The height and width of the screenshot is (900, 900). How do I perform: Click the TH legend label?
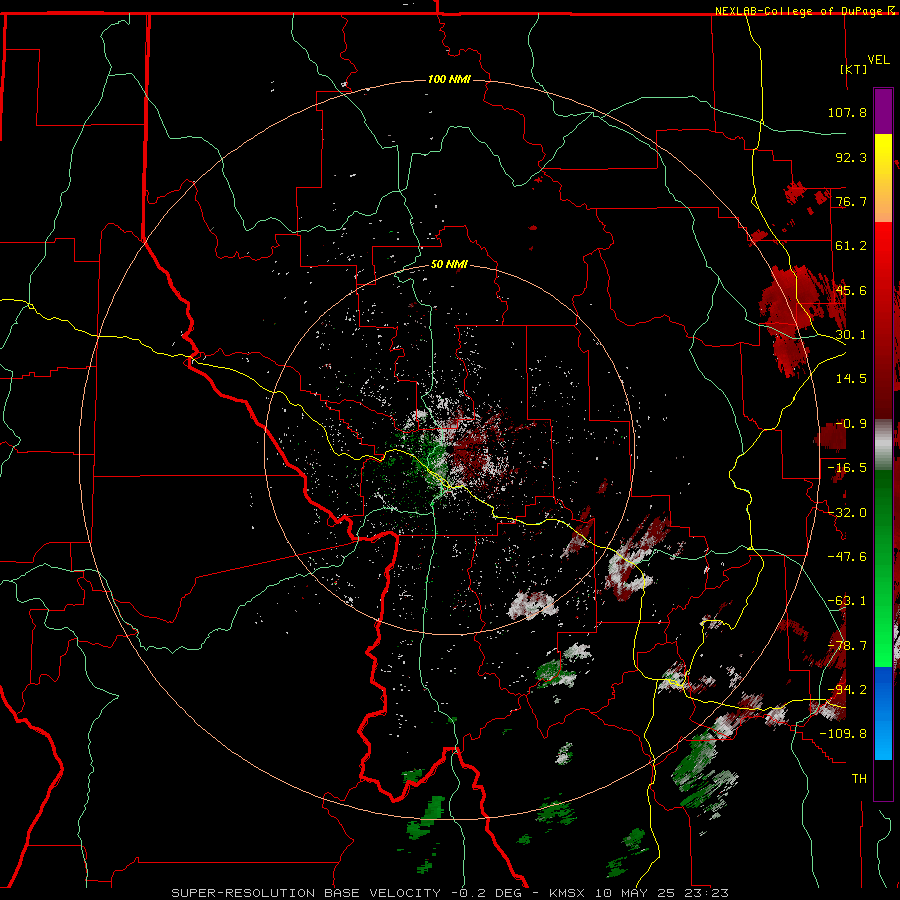point(859,779)
